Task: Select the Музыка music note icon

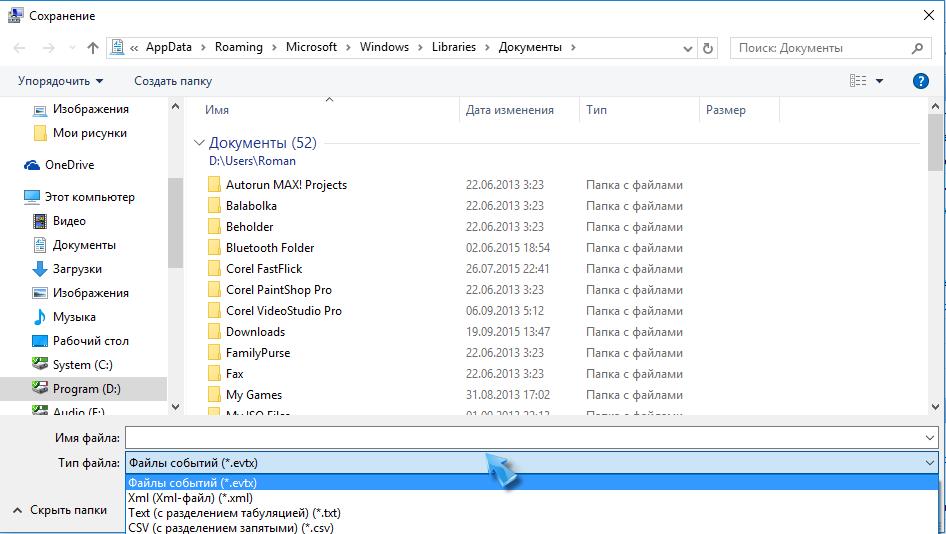Action: (40, 317)
